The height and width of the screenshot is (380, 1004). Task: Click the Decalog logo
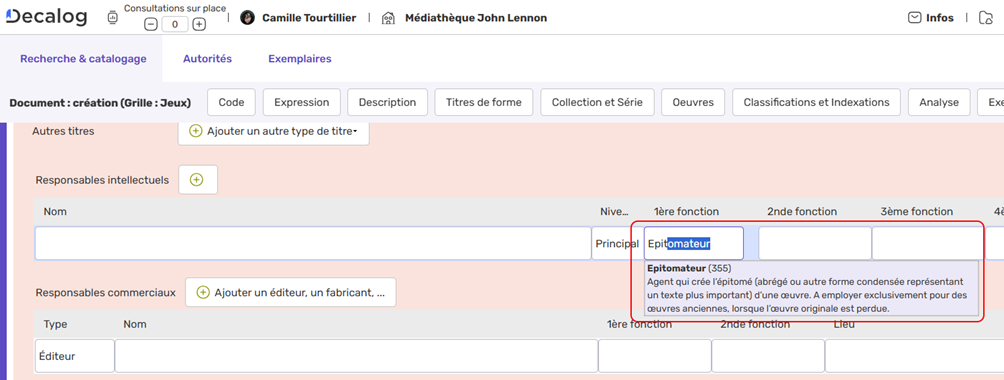46,17
